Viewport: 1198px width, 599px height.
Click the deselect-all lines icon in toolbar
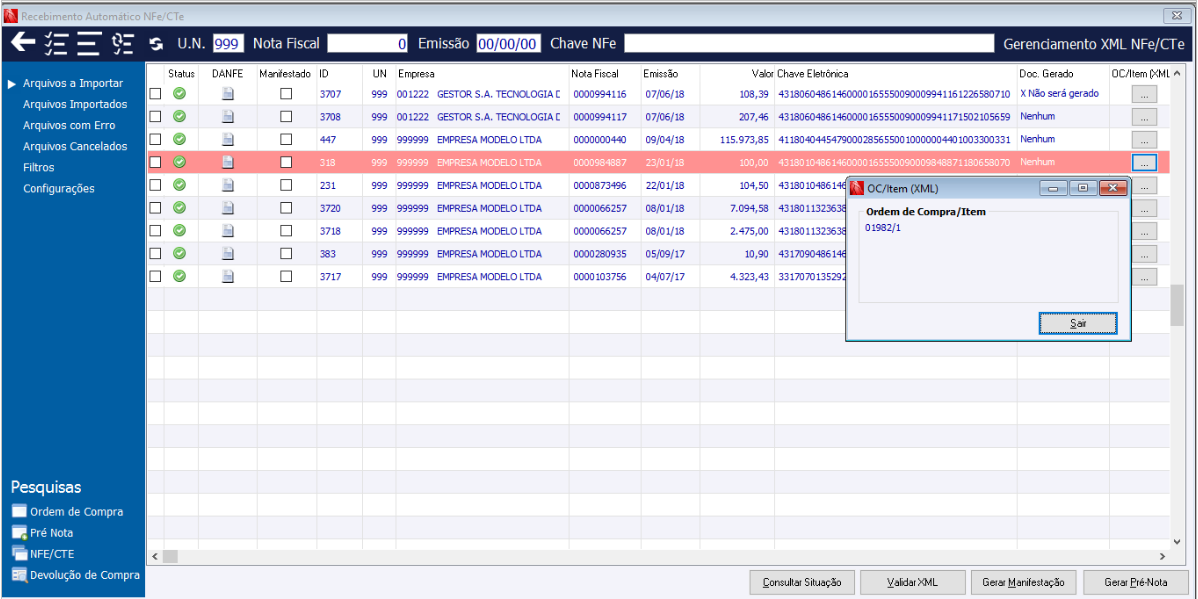(x=89, y=44)
